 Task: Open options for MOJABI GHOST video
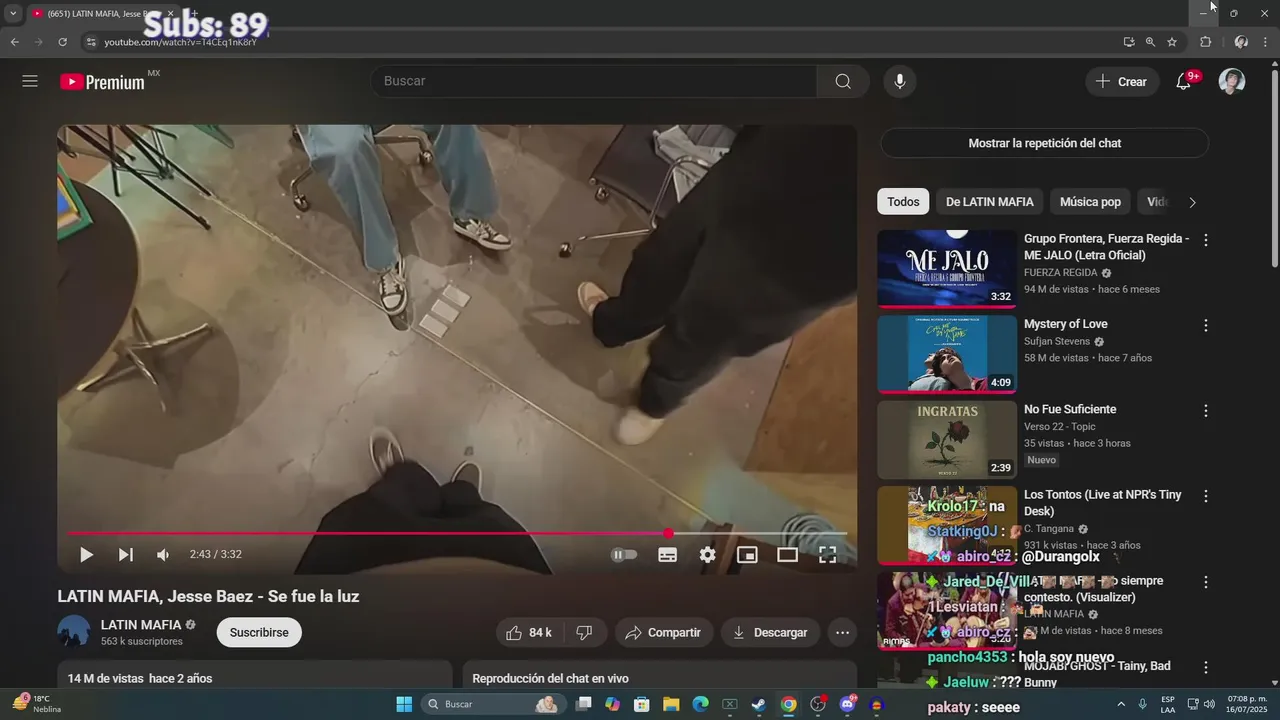click(1206, 667)
